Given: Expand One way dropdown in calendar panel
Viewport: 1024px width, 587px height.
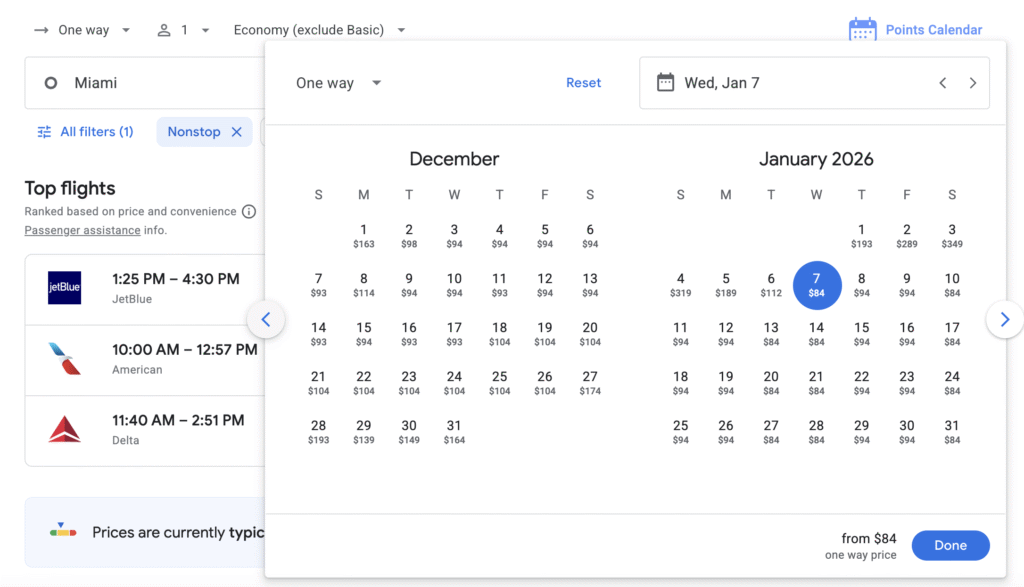Looking at the screenshot, I should click(x=339, y=83).
